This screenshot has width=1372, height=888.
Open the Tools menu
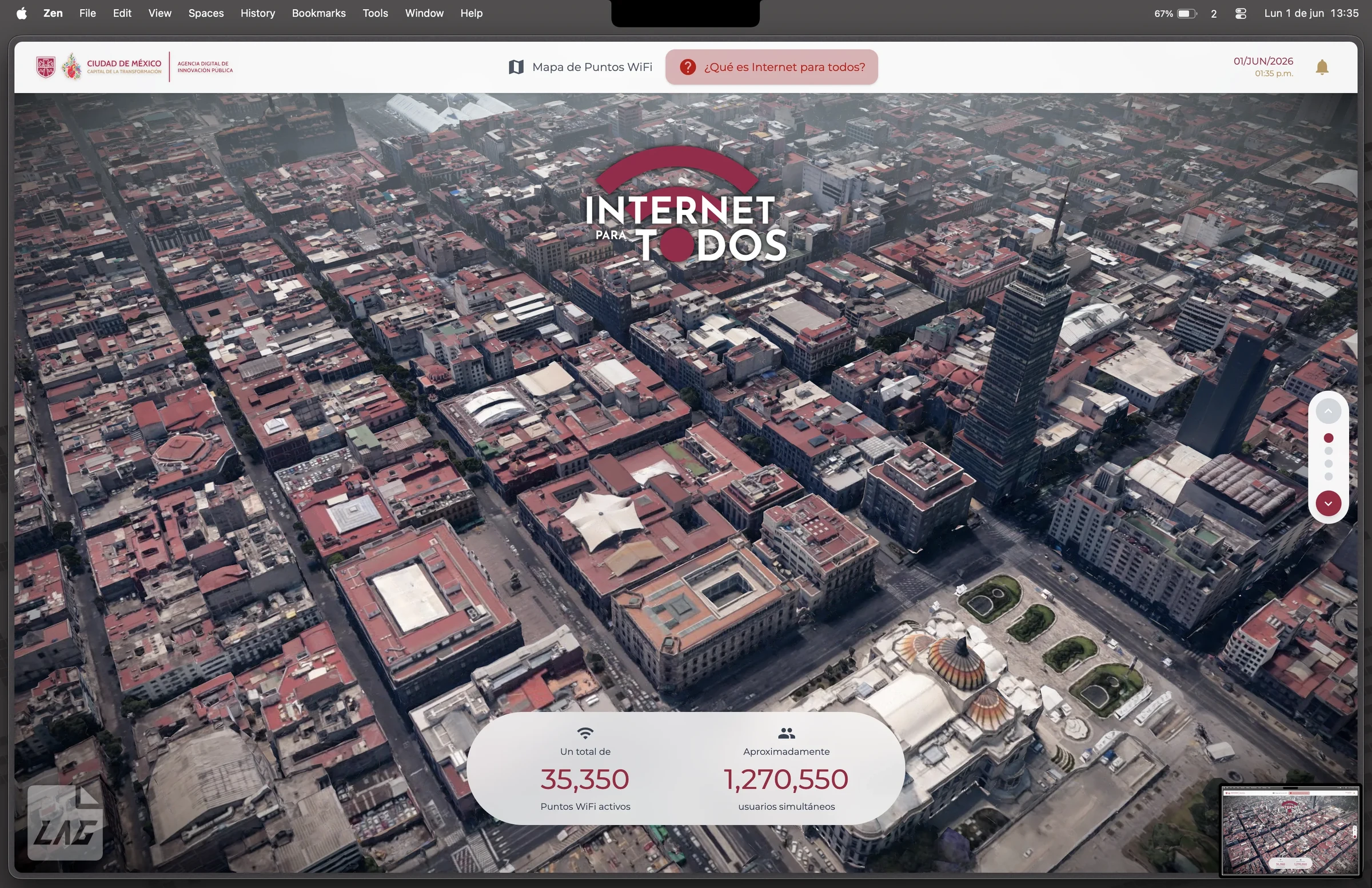pos(375,13)
